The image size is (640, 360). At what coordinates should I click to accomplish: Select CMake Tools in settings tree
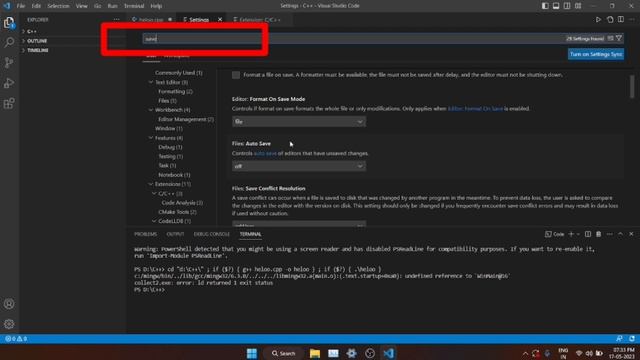tap(177, 212)
